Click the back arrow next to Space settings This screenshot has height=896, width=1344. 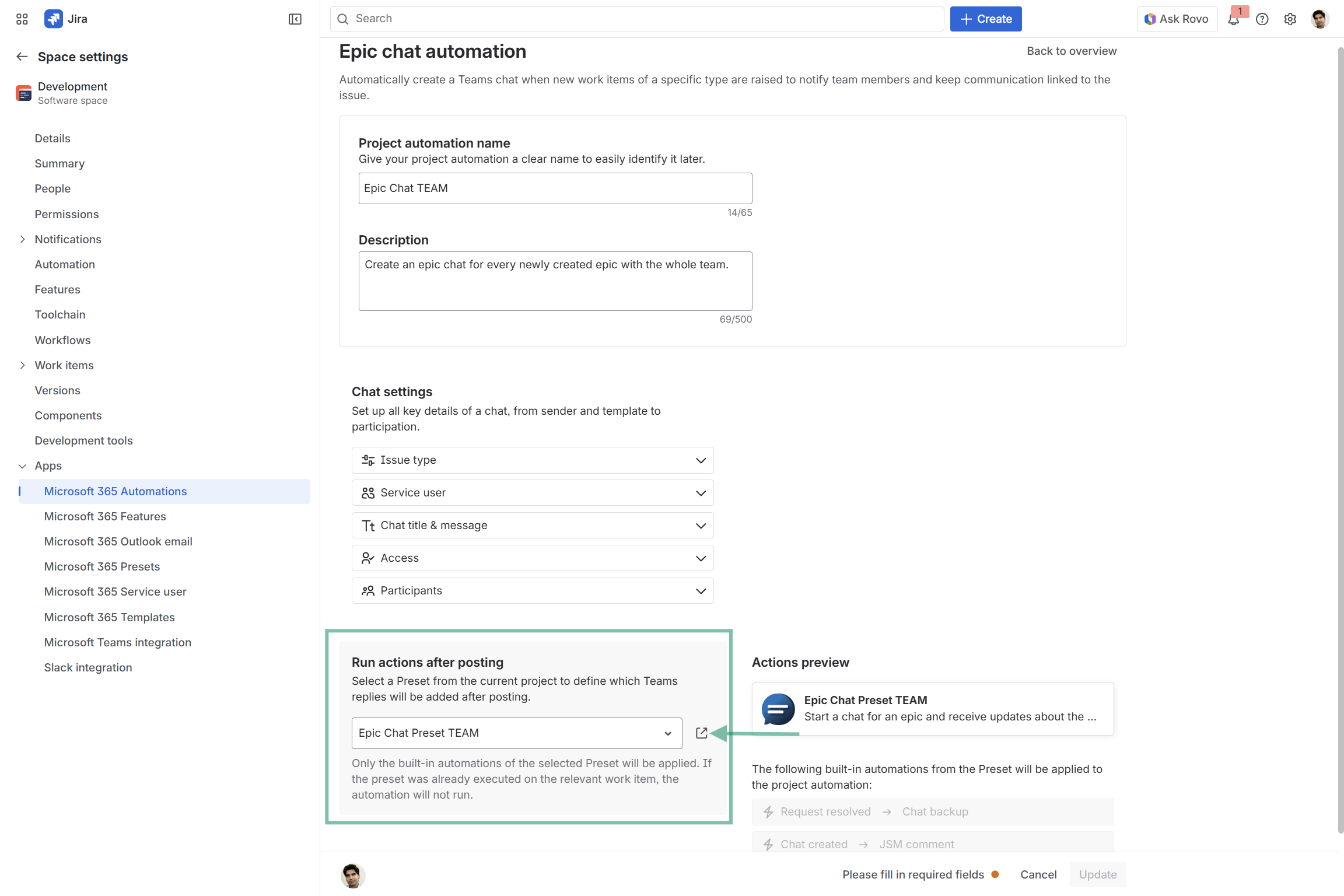click(x=22, y=57)
